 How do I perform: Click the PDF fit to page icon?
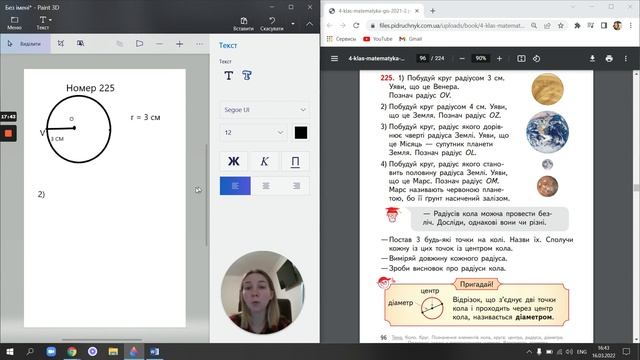click(x=521, y=58)
